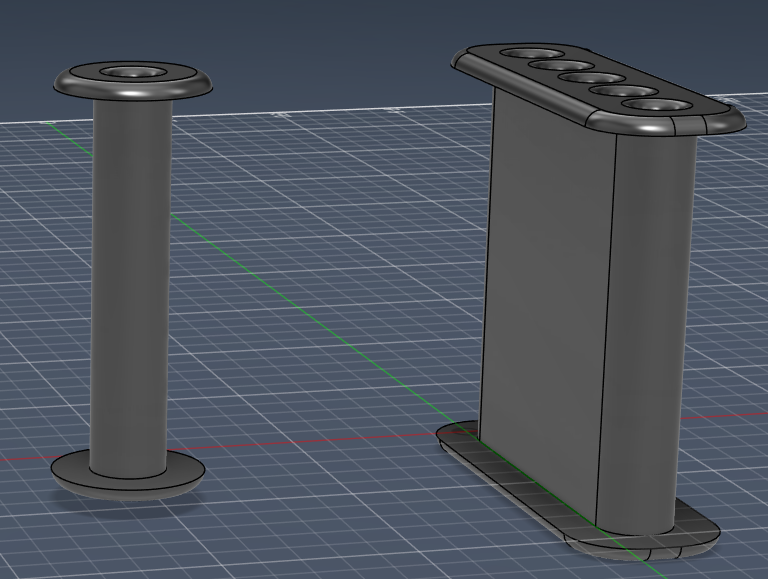Select the cylindrical shaft of the single-hole model
This screenshot has width=768, height=579.
click(x=130, y=289)
